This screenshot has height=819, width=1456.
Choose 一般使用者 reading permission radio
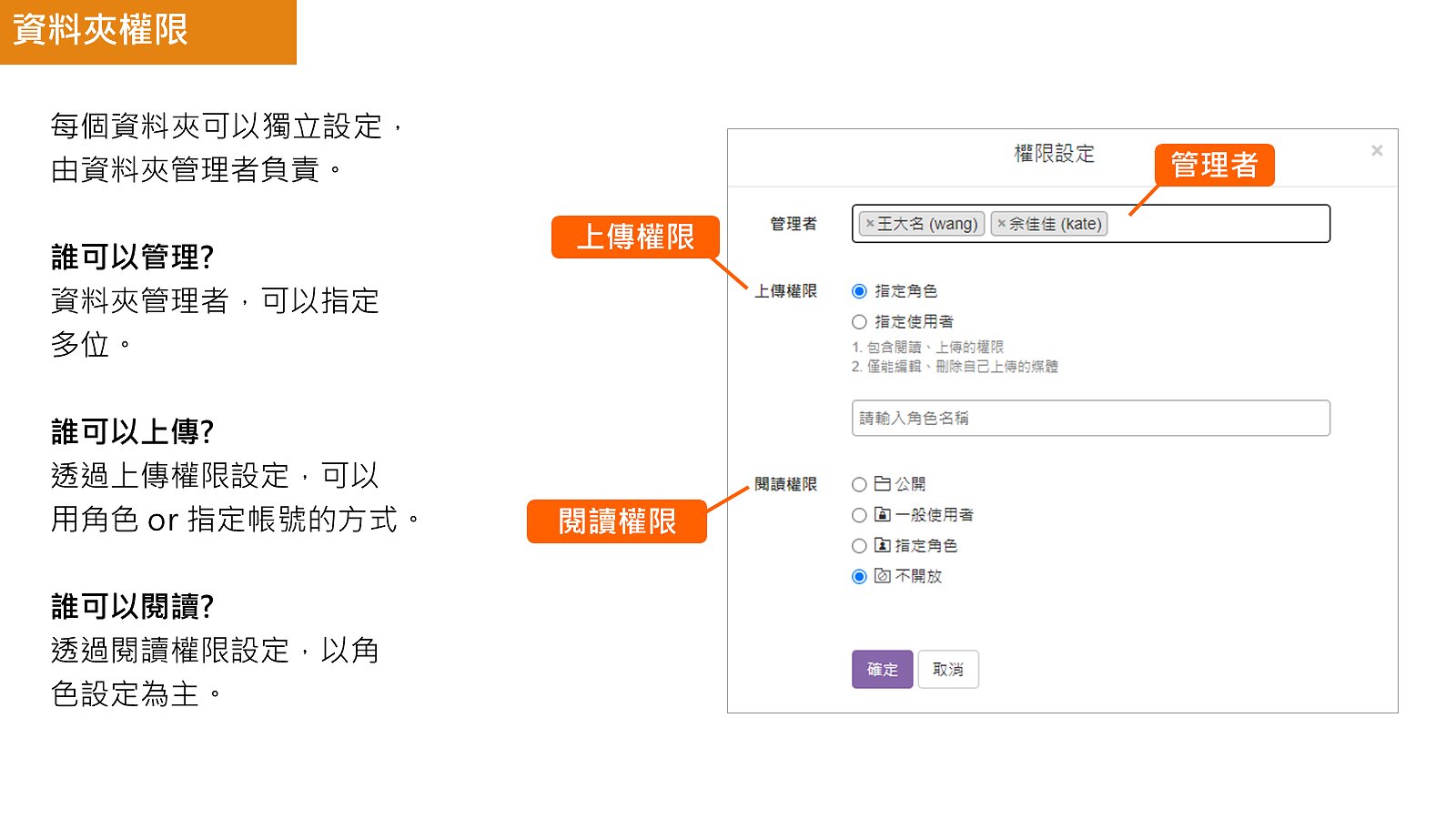click(859, 515)
